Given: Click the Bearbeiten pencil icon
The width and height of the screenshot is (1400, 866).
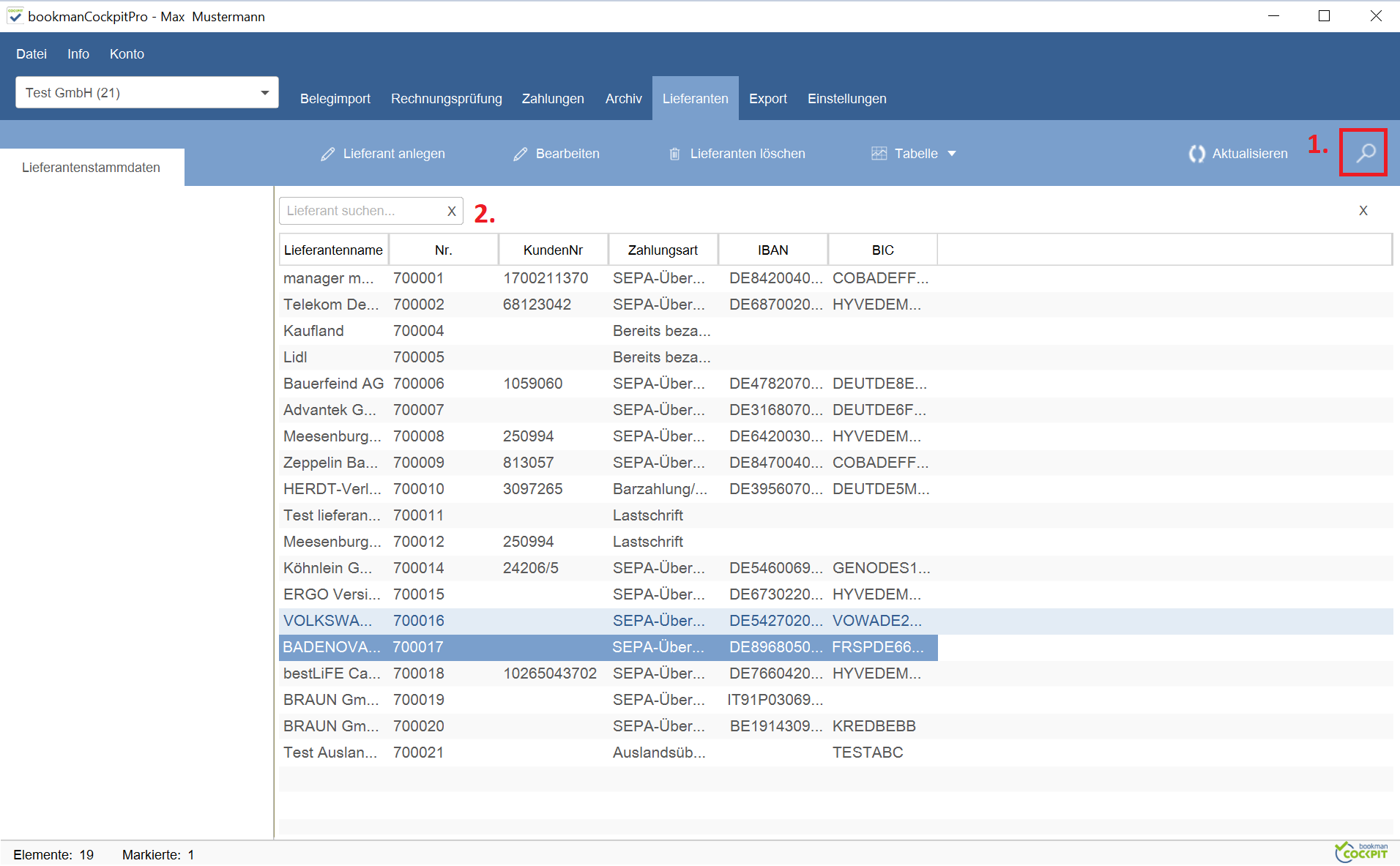Looking at the screenshot, I should (x=520, y=154).
